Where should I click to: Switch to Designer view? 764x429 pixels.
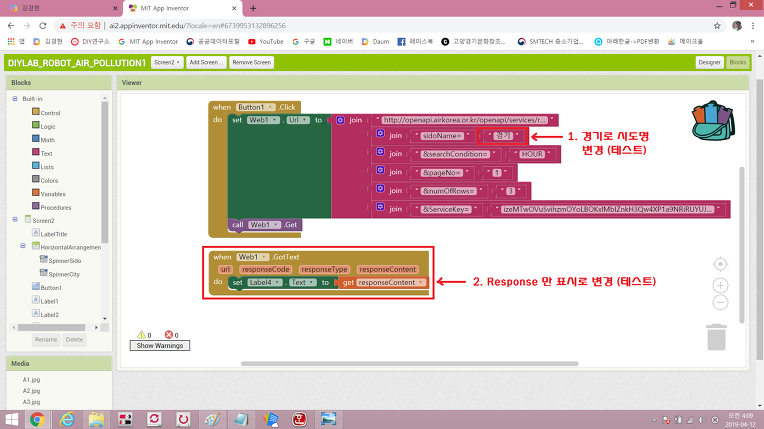click(x=709, y=62)
